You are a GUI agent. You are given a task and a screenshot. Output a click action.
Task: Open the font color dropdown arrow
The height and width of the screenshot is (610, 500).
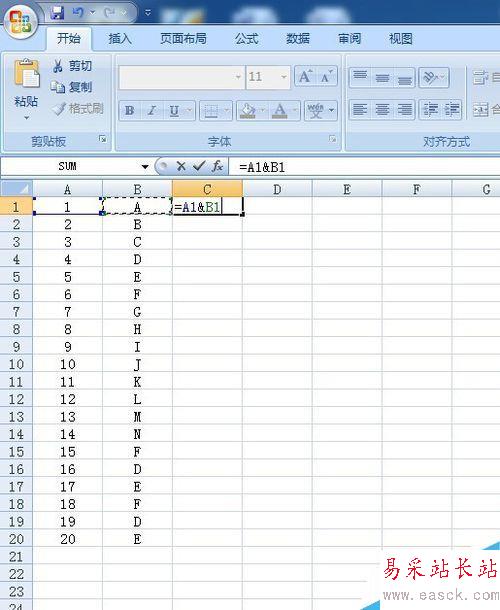click(x=295, y=110)
